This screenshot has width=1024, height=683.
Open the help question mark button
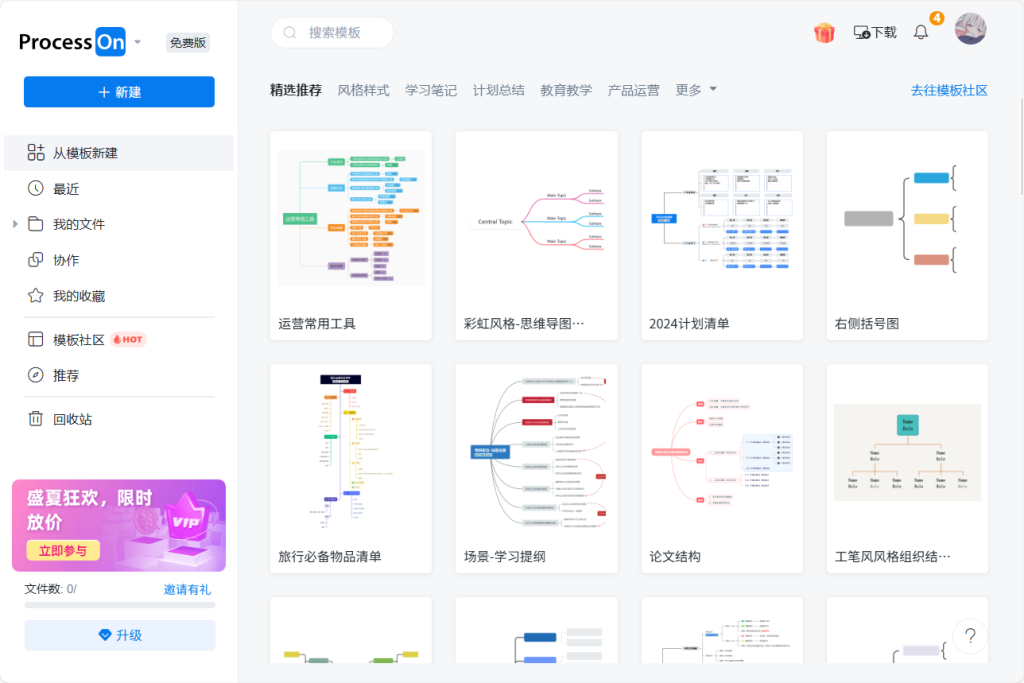(x=970, y=636)
